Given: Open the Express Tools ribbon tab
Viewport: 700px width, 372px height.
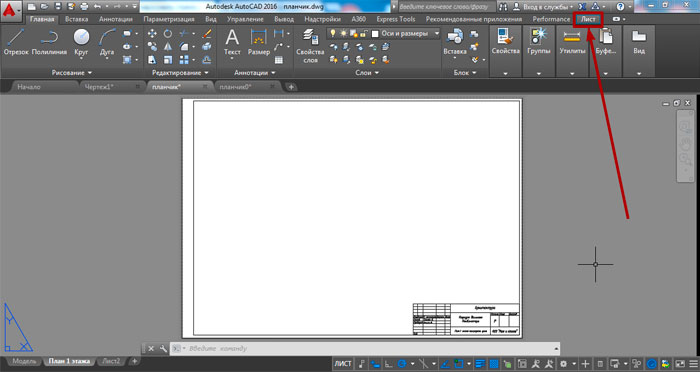Looking at the screenshot, I should coord(396,19).
